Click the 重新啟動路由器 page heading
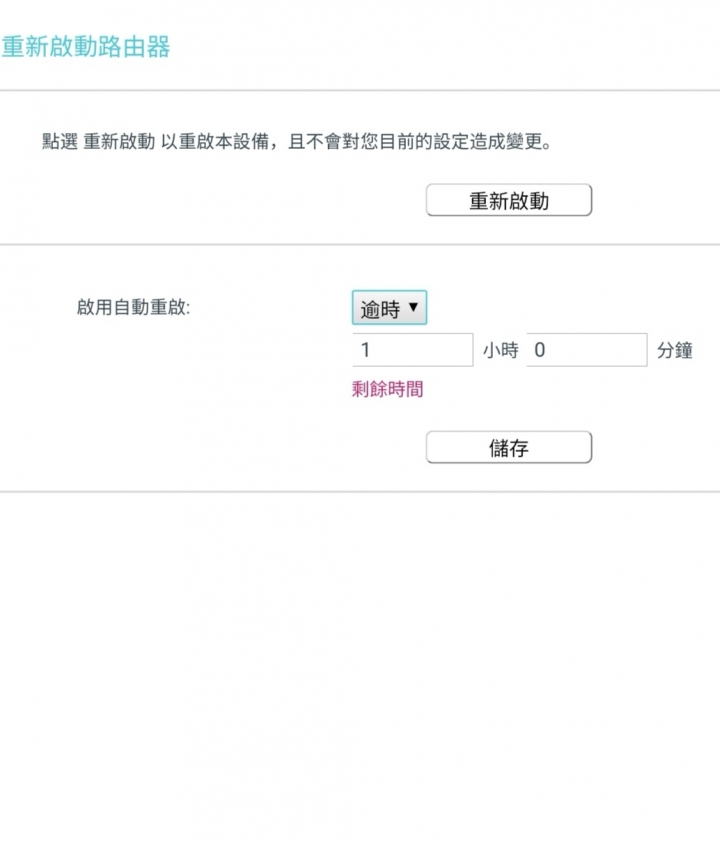720x841 pixels. click(85, 47)
